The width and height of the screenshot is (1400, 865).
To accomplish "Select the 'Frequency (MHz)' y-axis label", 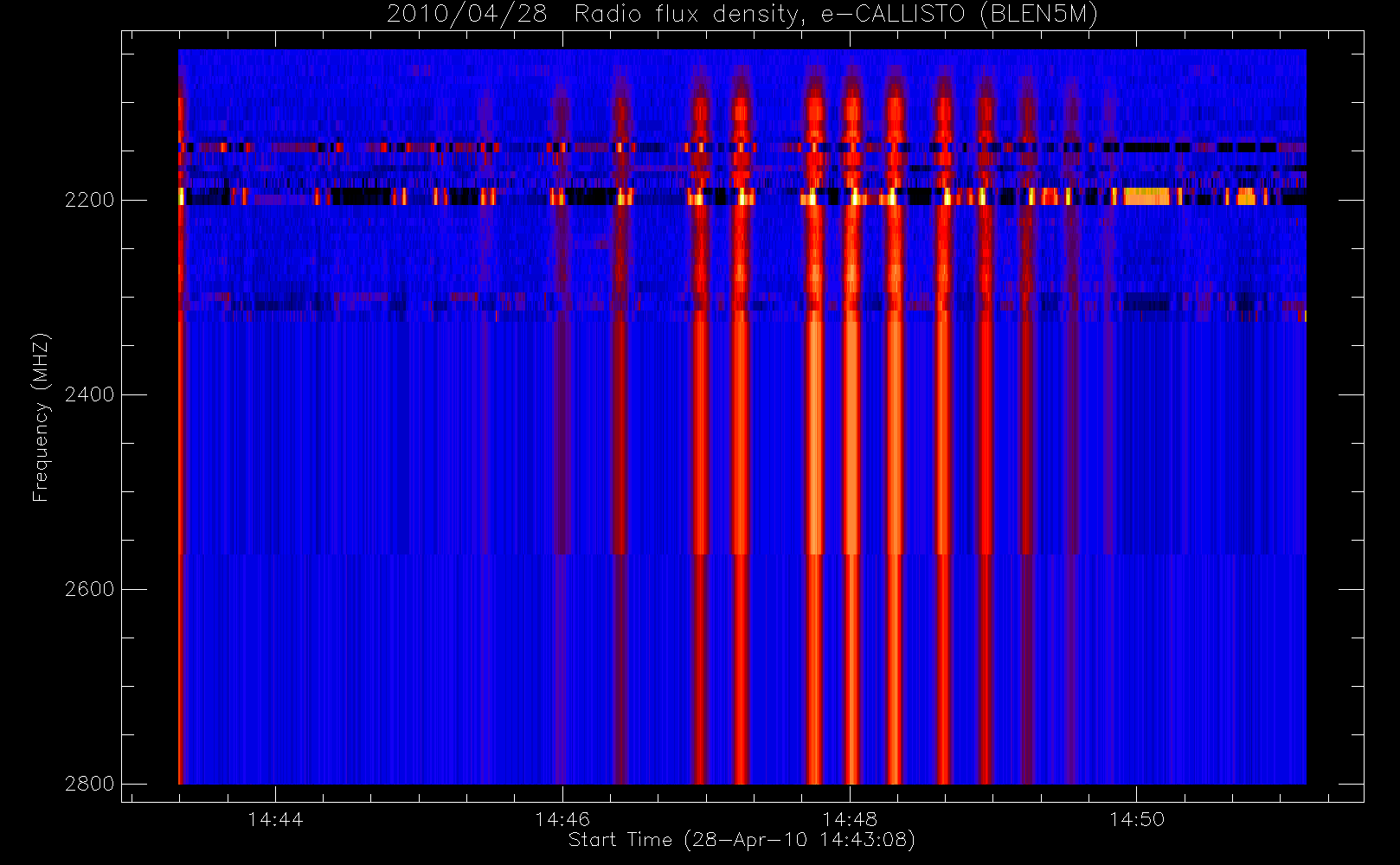I will pyautogui.click(x=41, y=417).
